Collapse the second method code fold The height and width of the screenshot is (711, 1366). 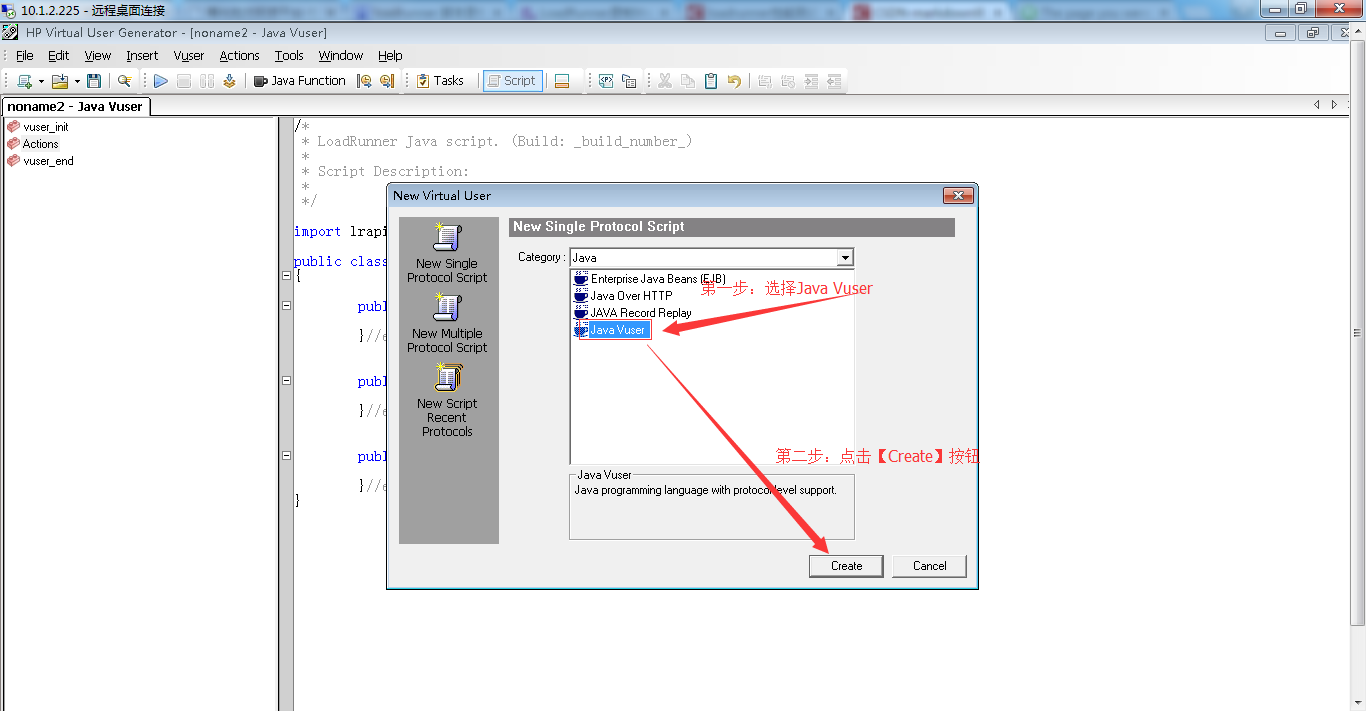tap(286, 380)
